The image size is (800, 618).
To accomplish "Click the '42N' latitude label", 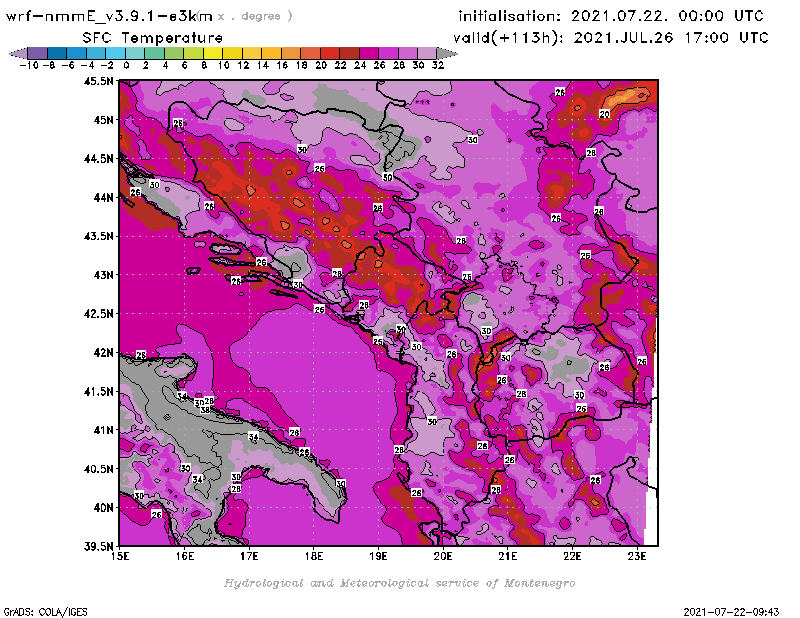I will click(x=103, y=353).
